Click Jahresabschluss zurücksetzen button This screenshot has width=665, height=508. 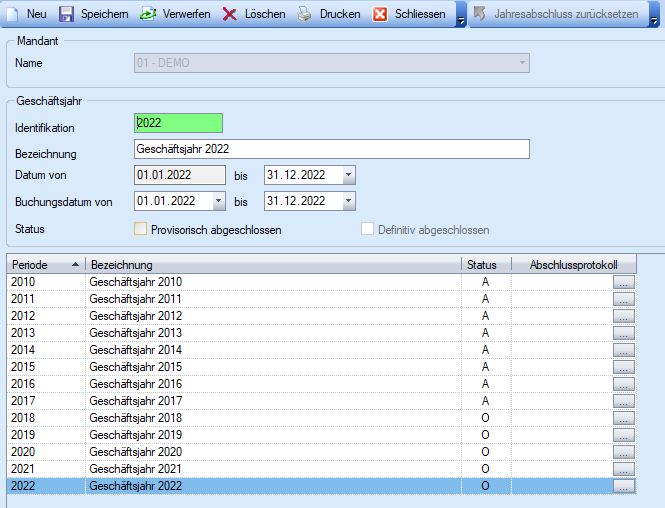557,15
